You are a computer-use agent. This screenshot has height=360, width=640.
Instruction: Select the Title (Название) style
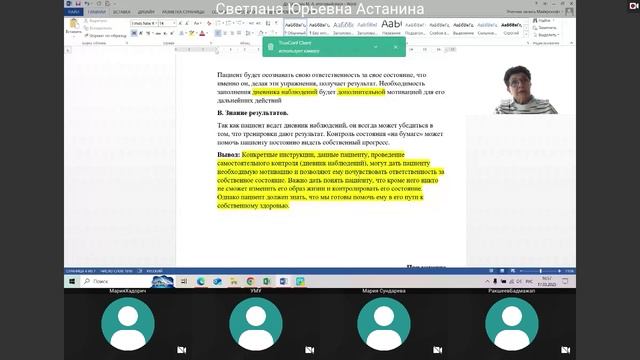(x=391, y=27)
